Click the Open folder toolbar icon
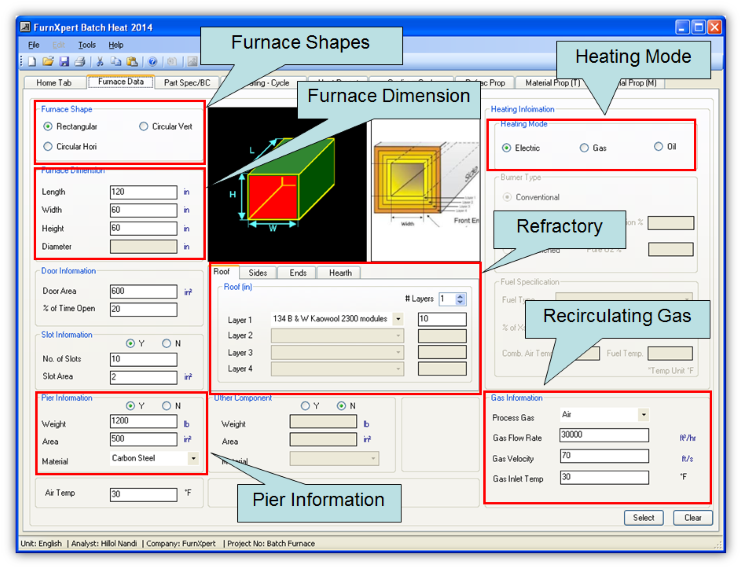Viewport: 742px width, 569px height. [x=48, y=62]
